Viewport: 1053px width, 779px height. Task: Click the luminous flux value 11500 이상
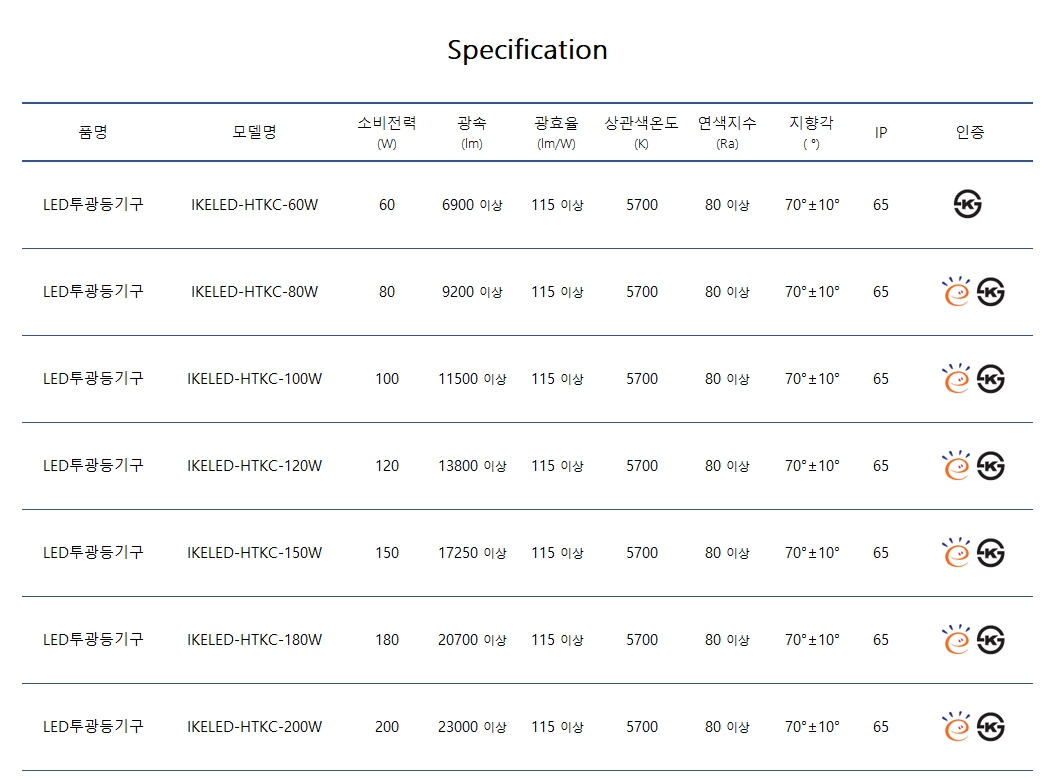472,379
